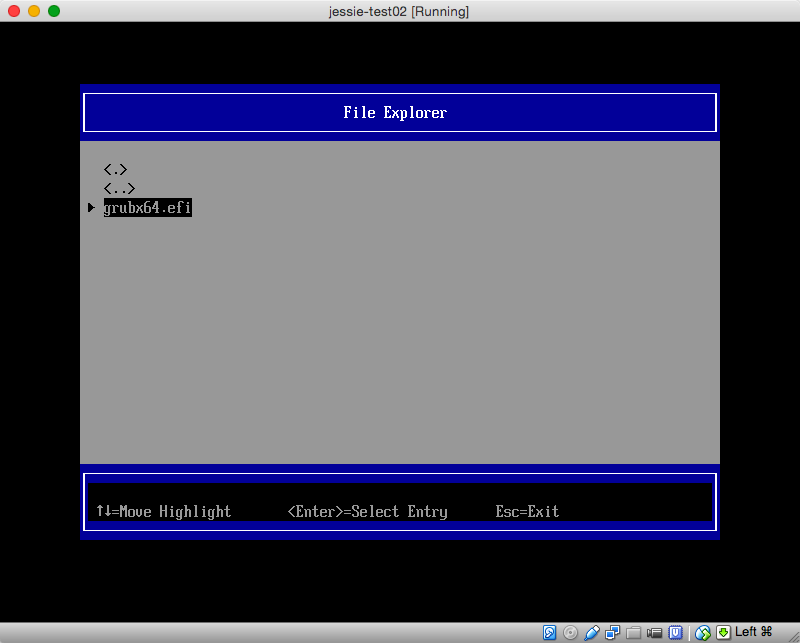Click the Left ⌘ host key label

[x=754, y=632]
